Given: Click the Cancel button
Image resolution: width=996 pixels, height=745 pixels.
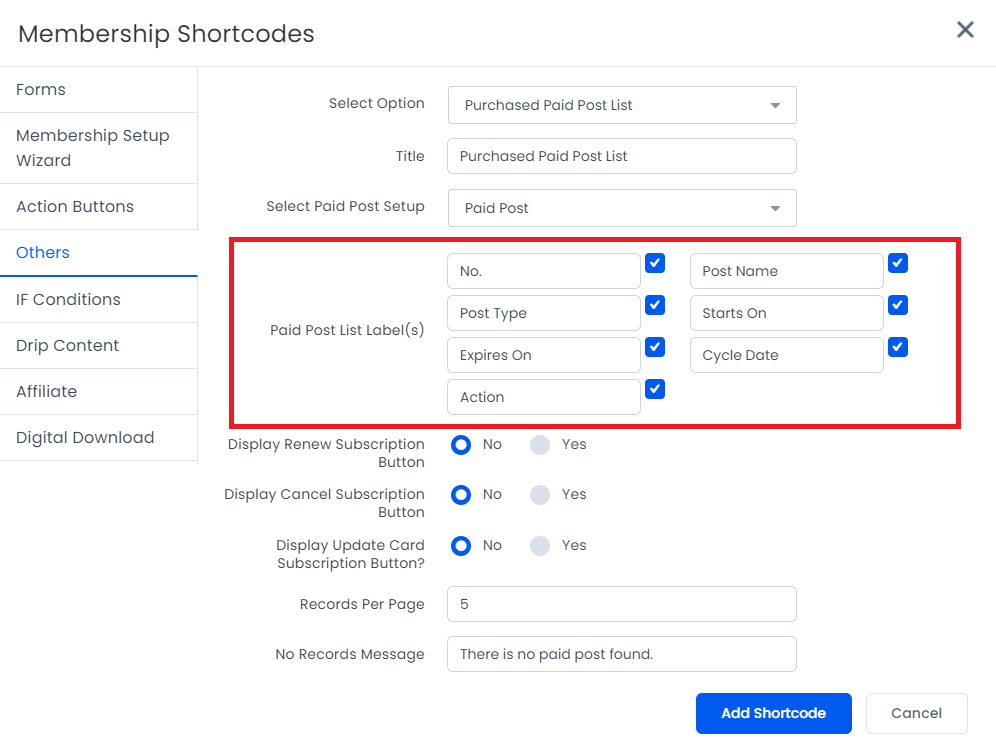Looking at the screenshot, I should coord(917,713).
